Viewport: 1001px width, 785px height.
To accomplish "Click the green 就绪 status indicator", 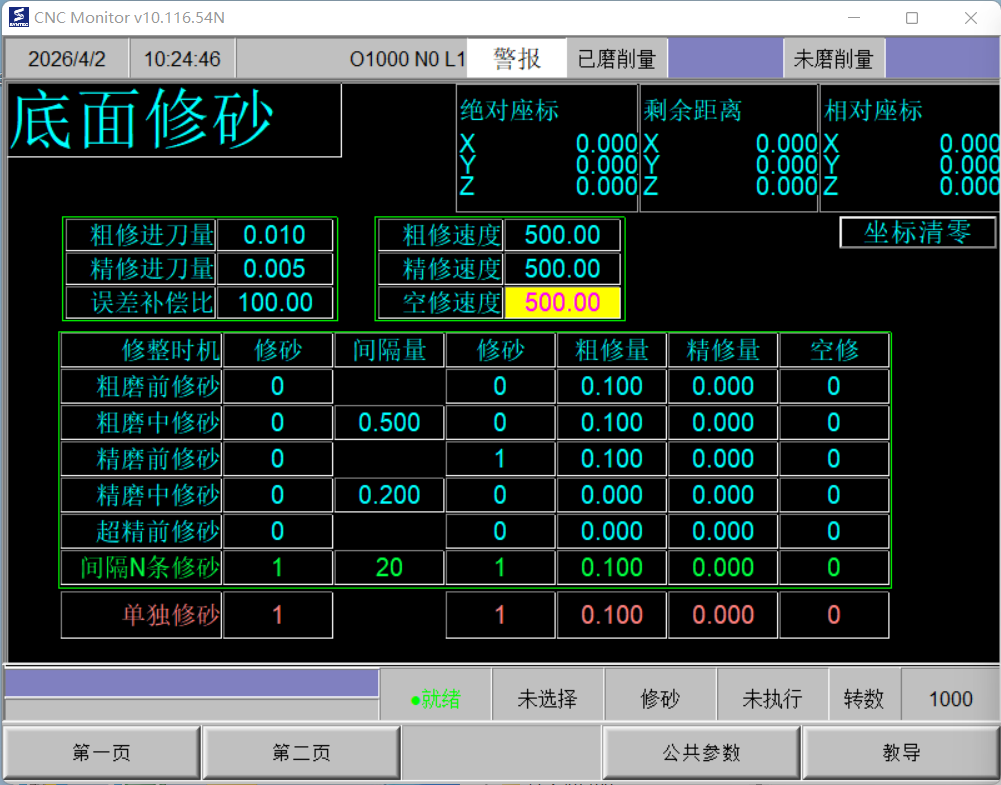I will [436, 699].
